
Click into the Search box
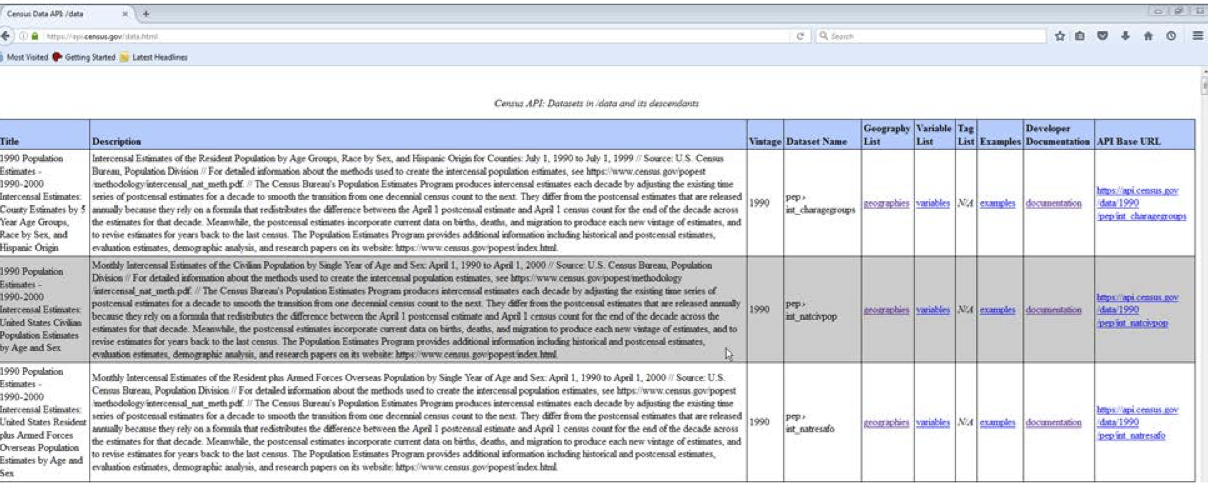pyautogui.click(x=930, y=36)
